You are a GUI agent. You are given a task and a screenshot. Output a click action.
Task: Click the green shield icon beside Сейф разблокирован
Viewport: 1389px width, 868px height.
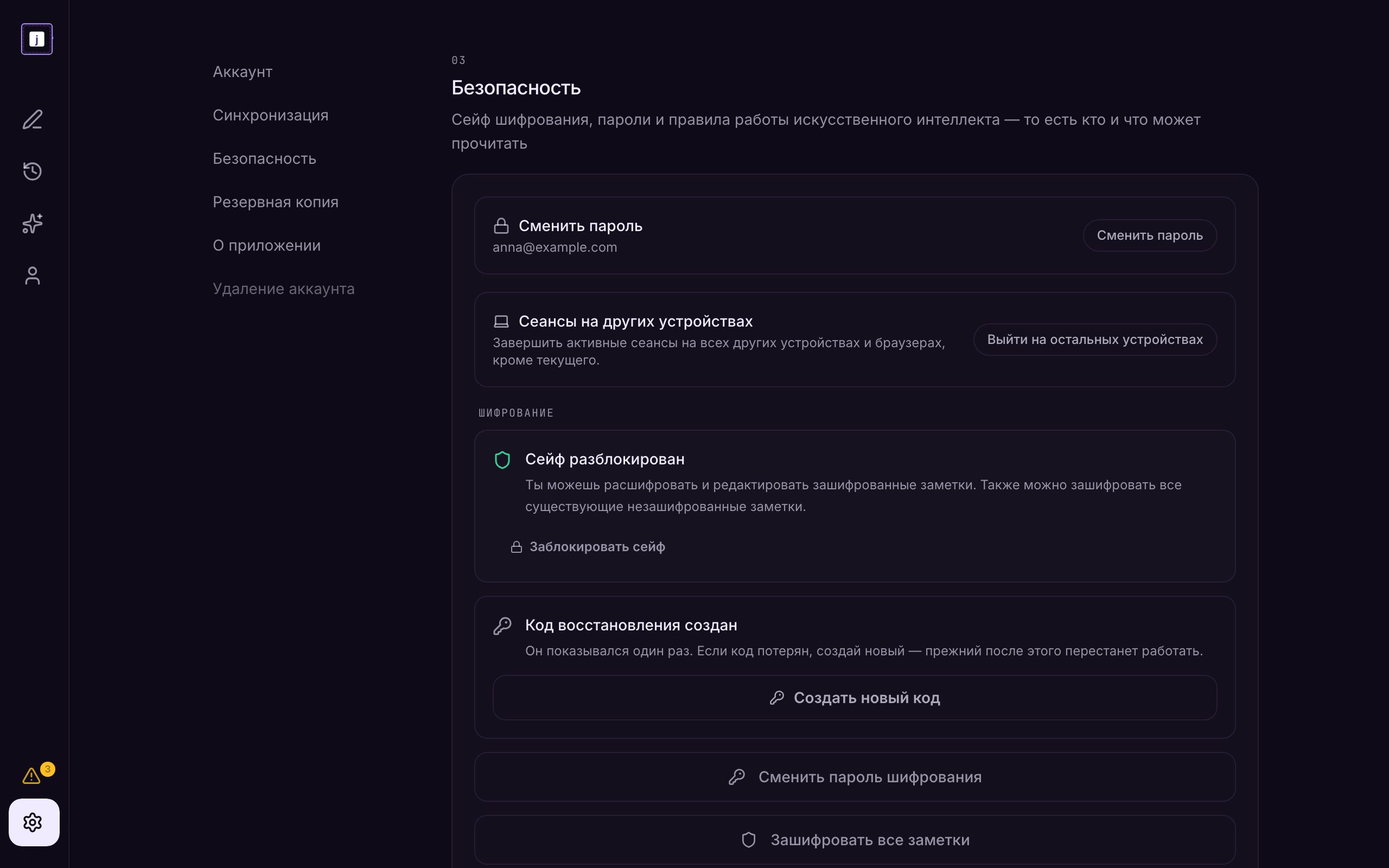pos(502,460)
